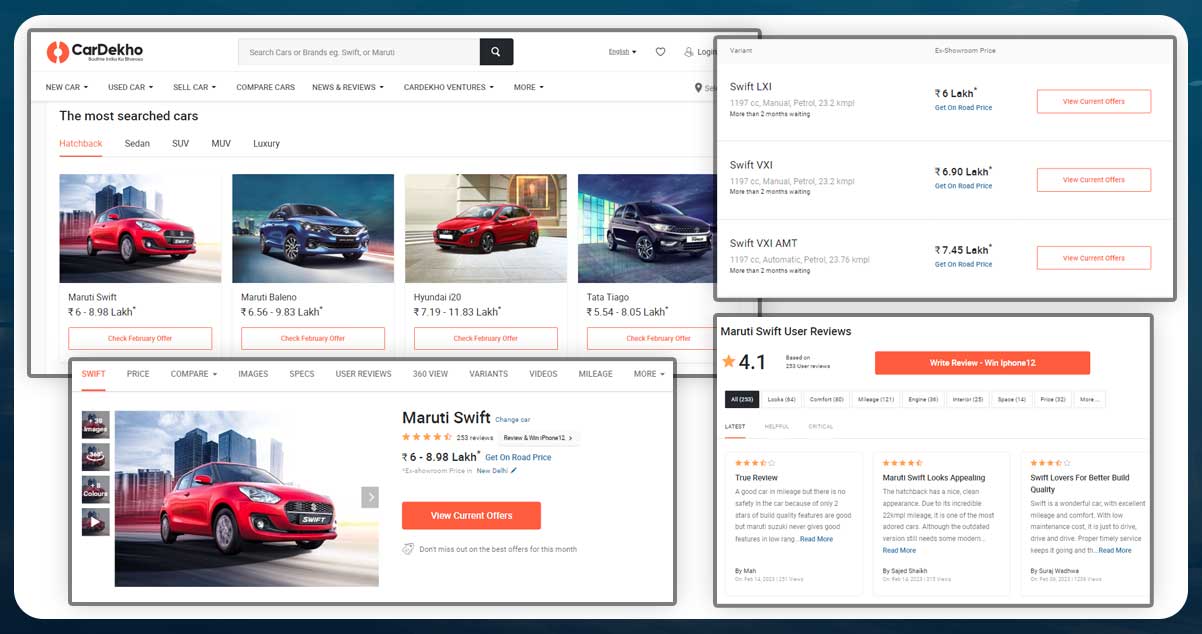Select the SUV tab
This screenshot has width=1202, height=634.
click(180, 144)
